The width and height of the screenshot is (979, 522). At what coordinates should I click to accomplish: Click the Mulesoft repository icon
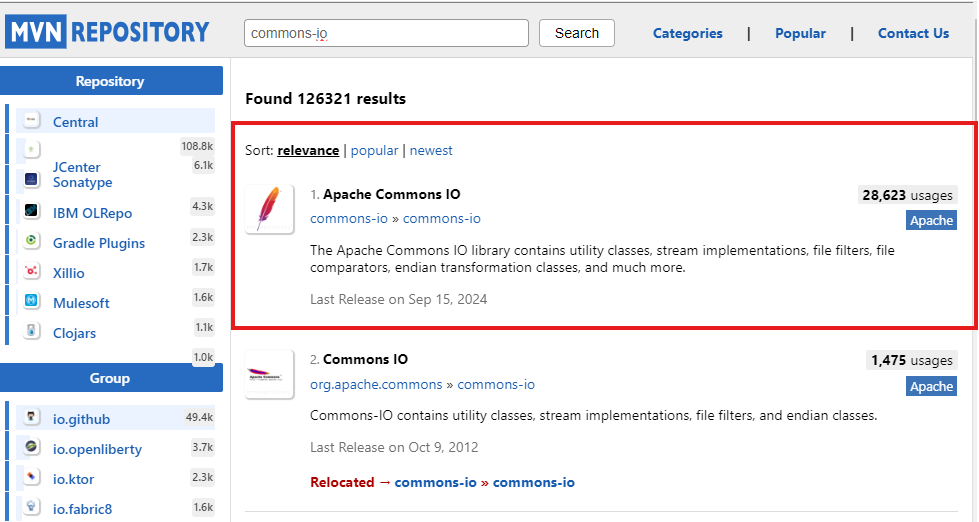32,300
